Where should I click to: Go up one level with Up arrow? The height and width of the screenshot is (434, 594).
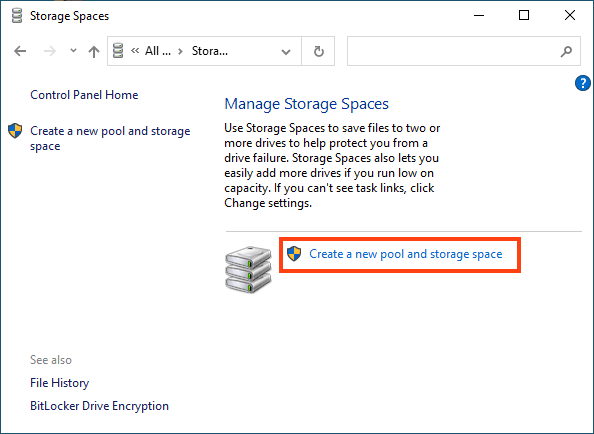pyautogui.click(x=94, y=51)
